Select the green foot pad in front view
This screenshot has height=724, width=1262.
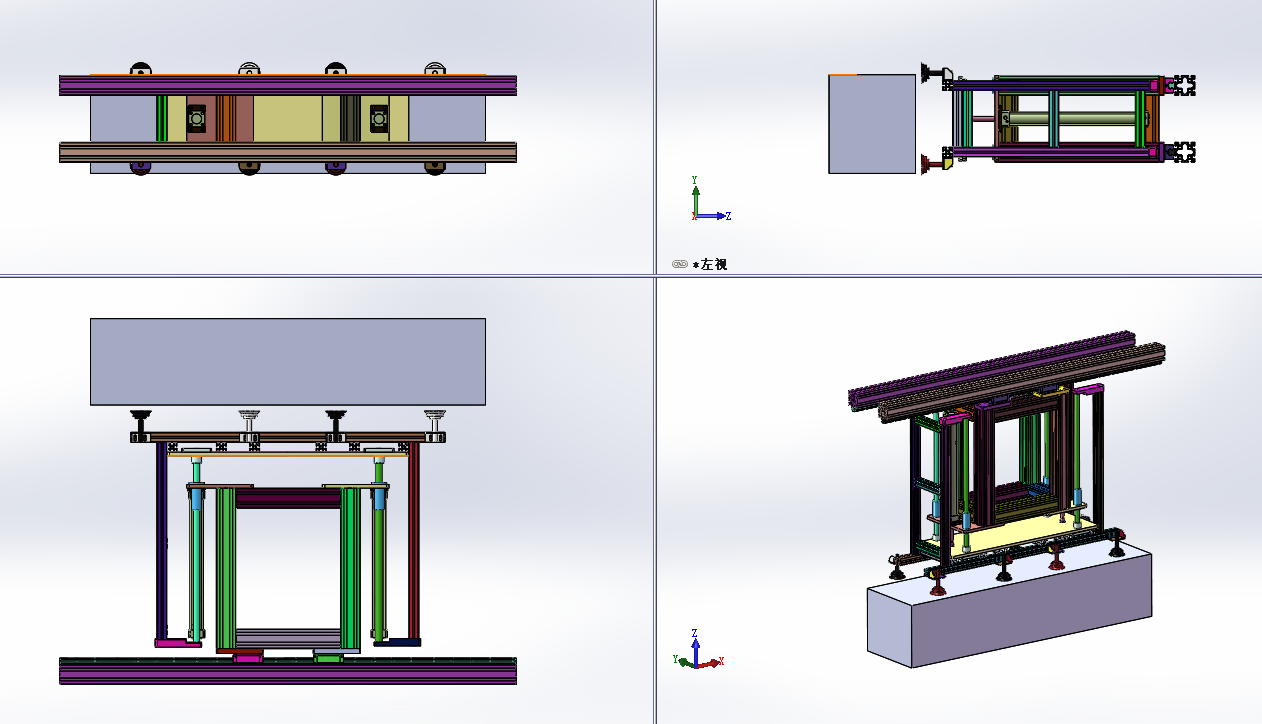coord(328,657)
